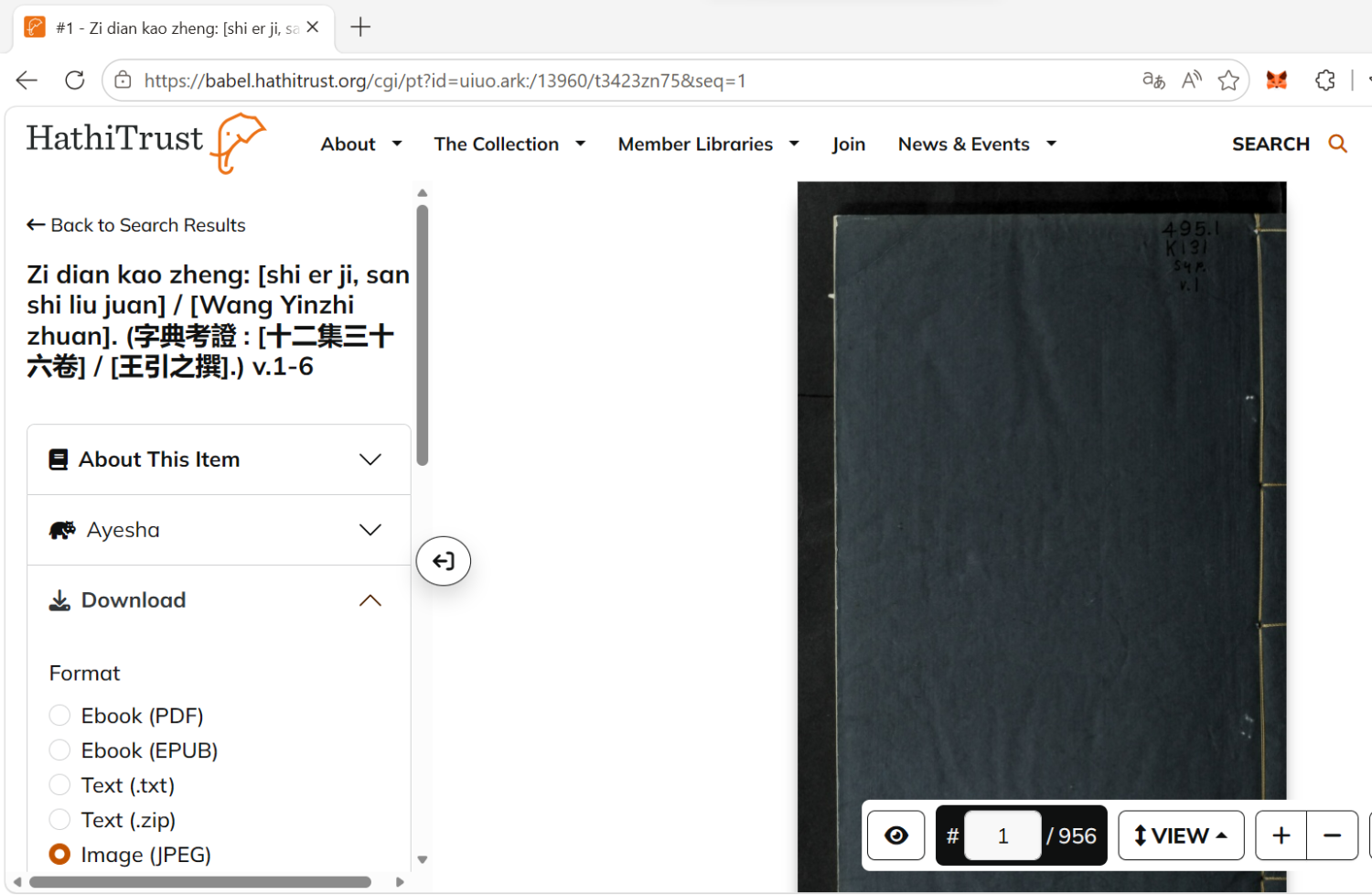Open the About dropdown menu
1372x895 pixels.
[x=361, y=144]
